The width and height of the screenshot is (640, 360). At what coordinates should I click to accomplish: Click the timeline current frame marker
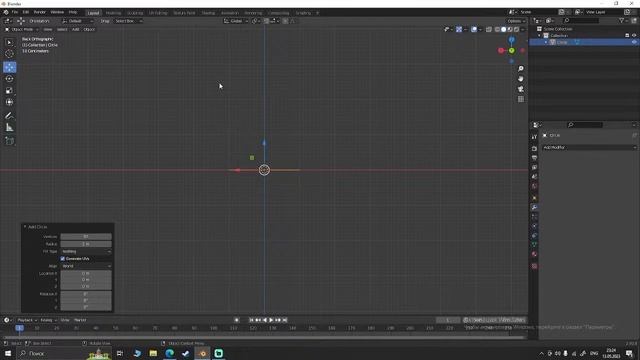pos(19,328)
